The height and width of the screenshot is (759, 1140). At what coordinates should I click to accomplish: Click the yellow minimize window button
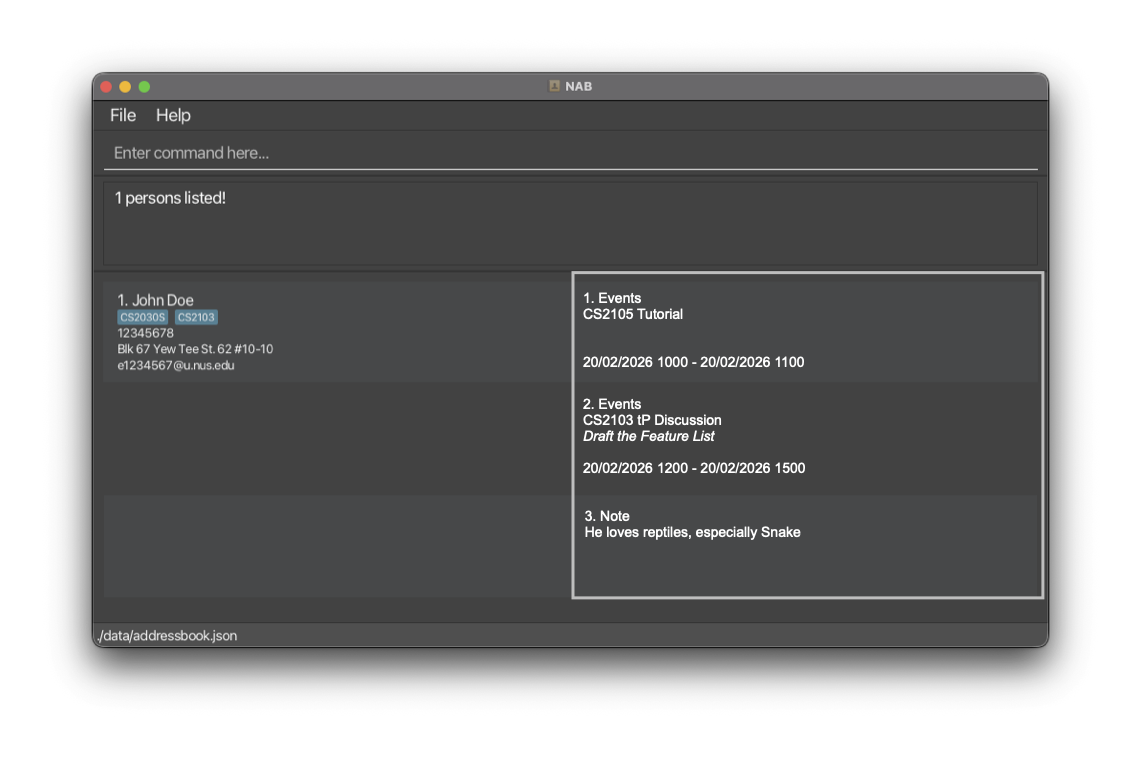125,87
